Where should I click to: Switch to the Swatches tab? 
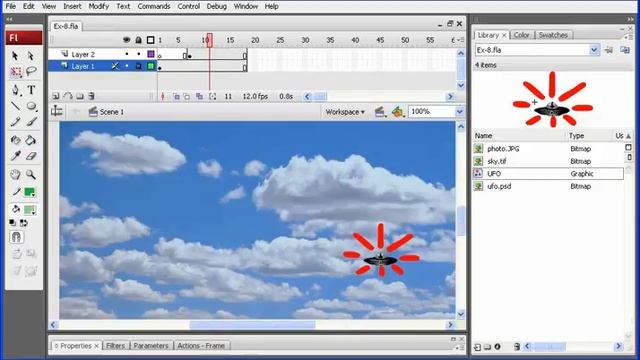(553, 35)
